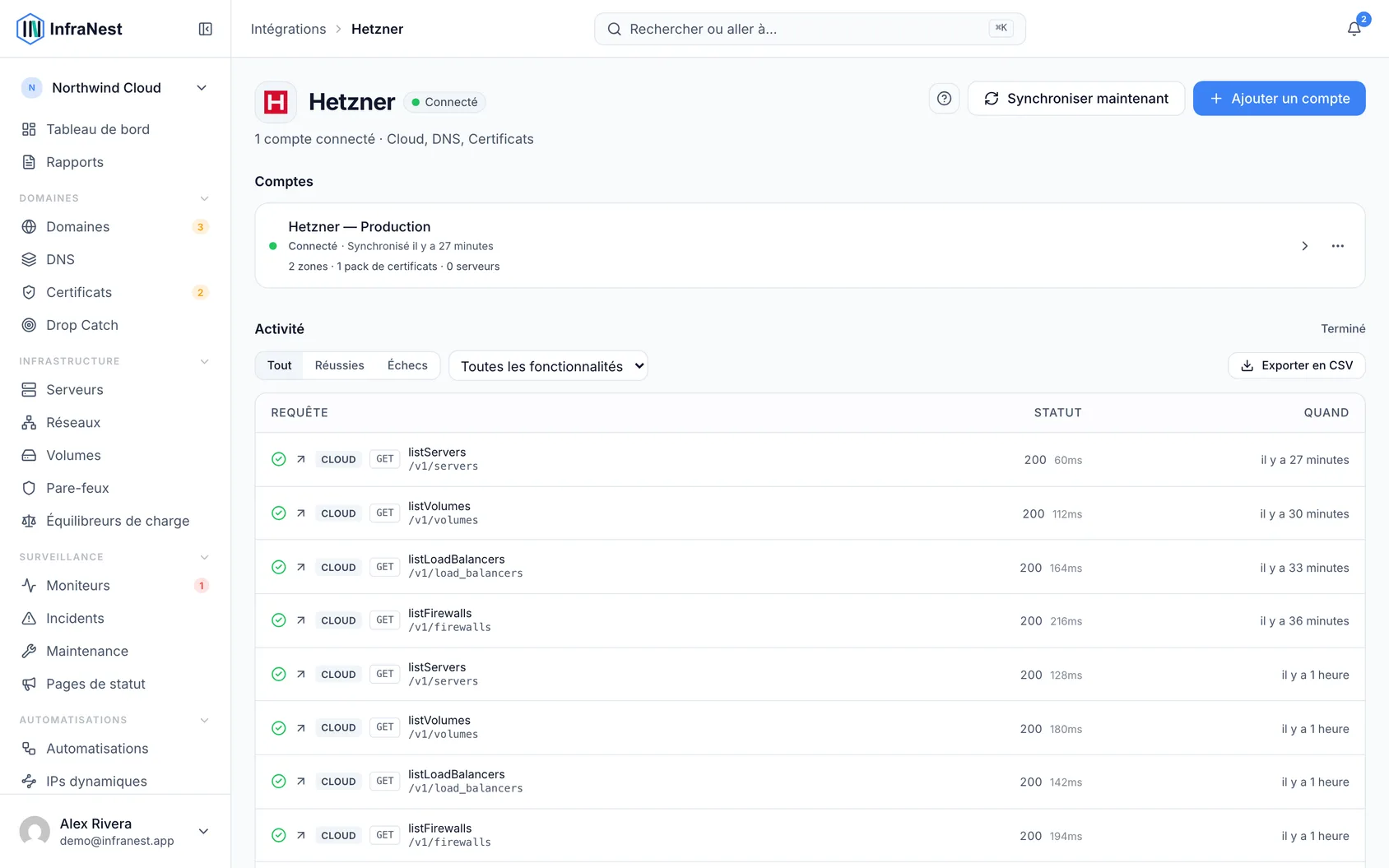Click listLoadBalancers in the 142ms row
Image resolution: width=1389 pixels, height=868 pixels.
[x=457, y=774]
